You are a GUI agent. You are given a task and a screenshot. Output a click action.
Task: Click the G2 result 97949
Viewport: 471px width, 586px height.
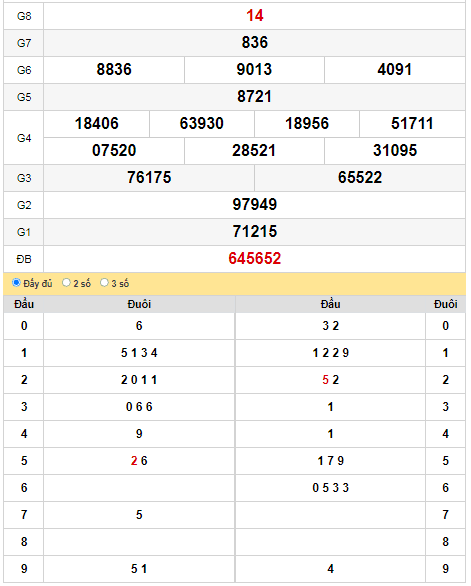pyautogui.click(x=255, y=204)
